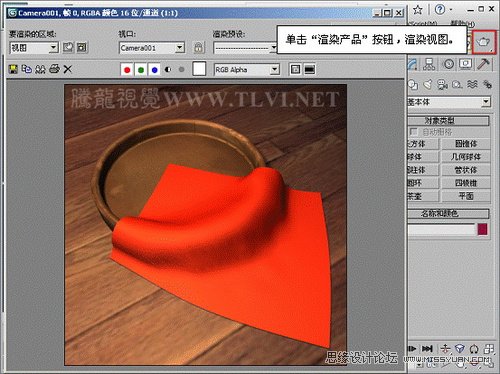Click the edit render region icon

tap(68, 48)
